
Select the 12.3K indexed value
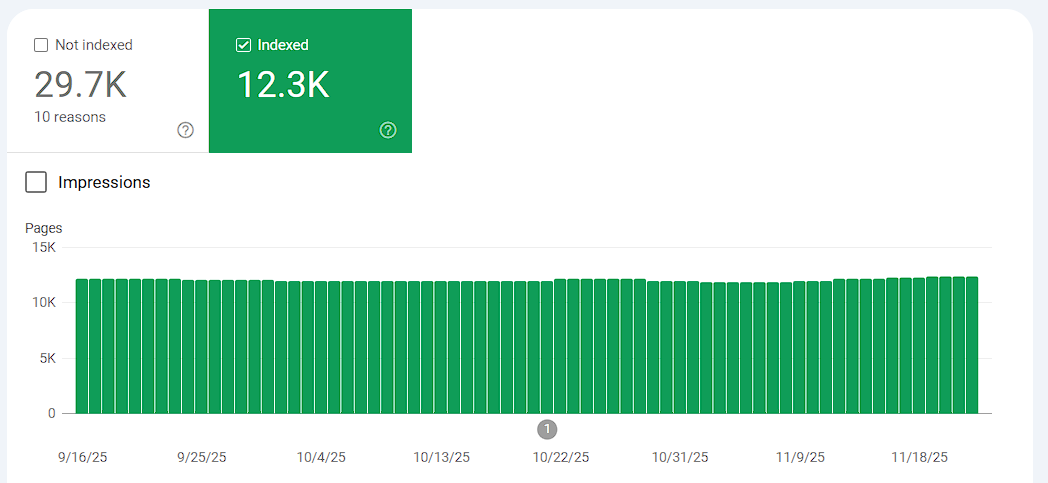point(283,85)
